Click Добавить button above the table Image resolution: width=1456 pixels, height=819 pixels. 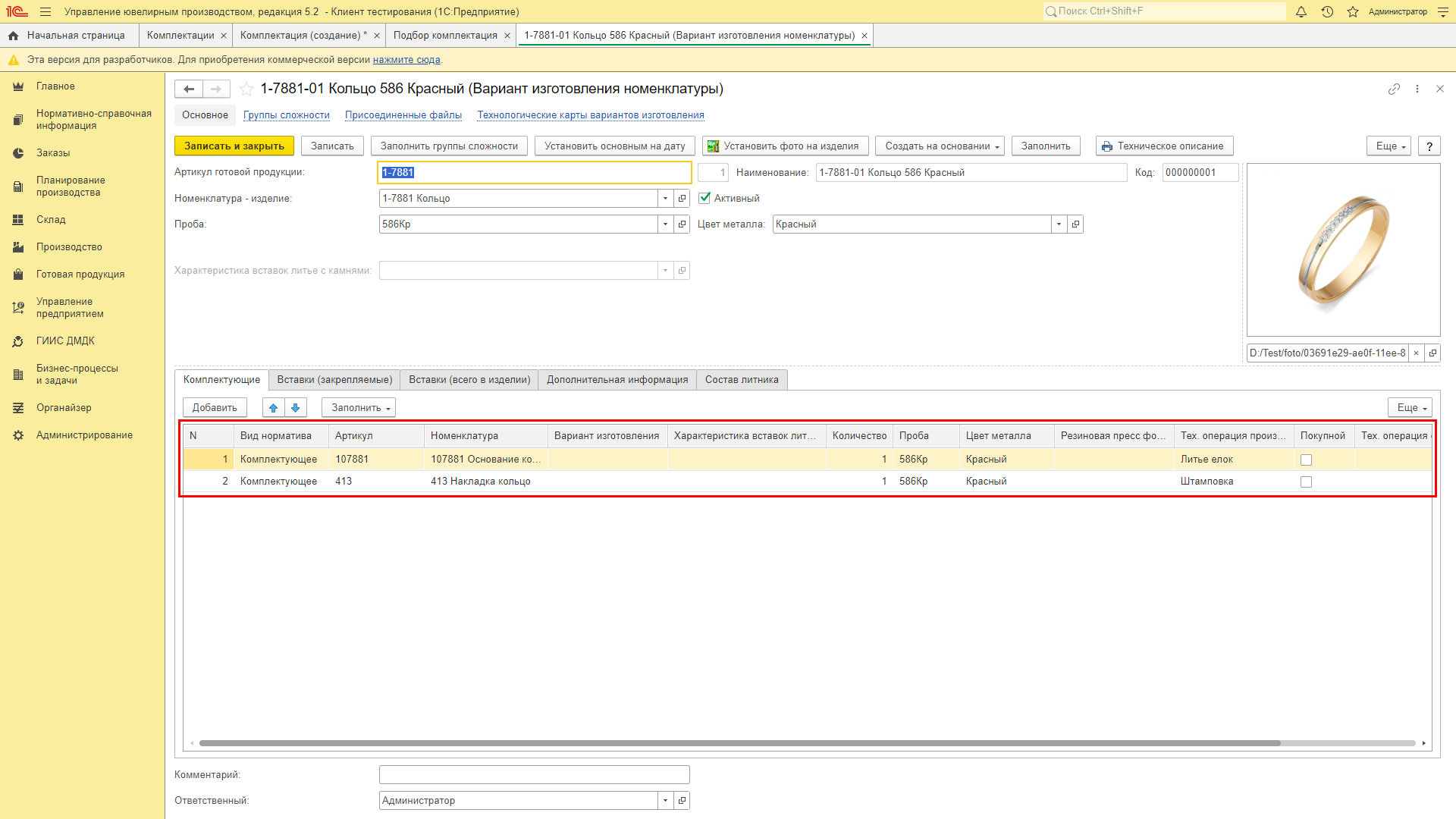215,408
